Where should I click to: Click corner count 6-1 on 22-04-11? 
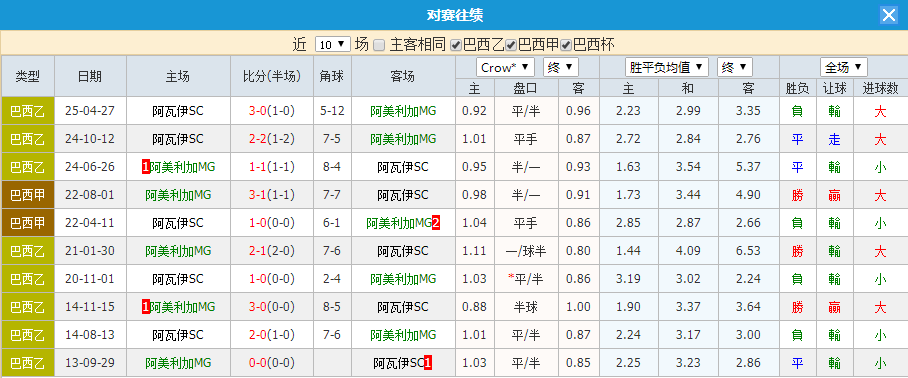coord(332,223)
